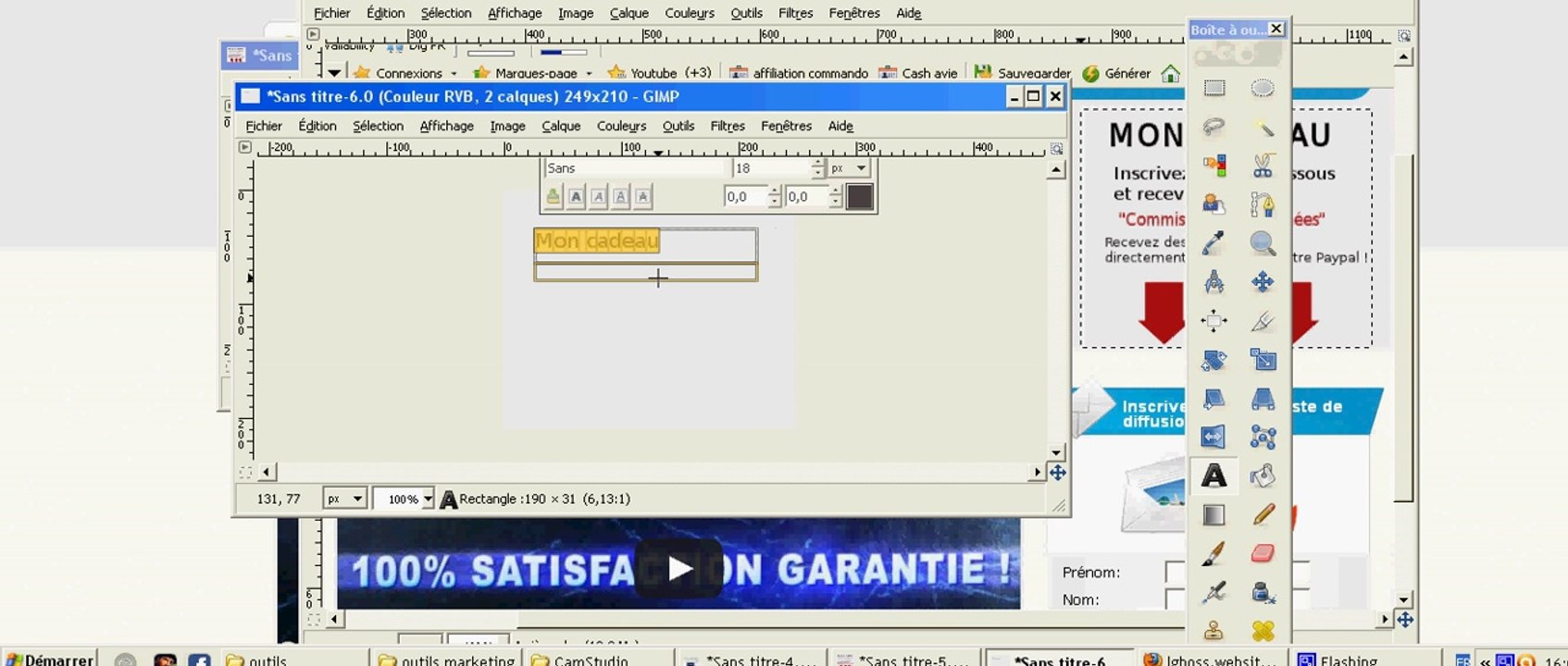The height and width of the screenshot is (666, 1568).
Task: Pick the Color Picker eyedropper tool
Action: (1213, 243)
